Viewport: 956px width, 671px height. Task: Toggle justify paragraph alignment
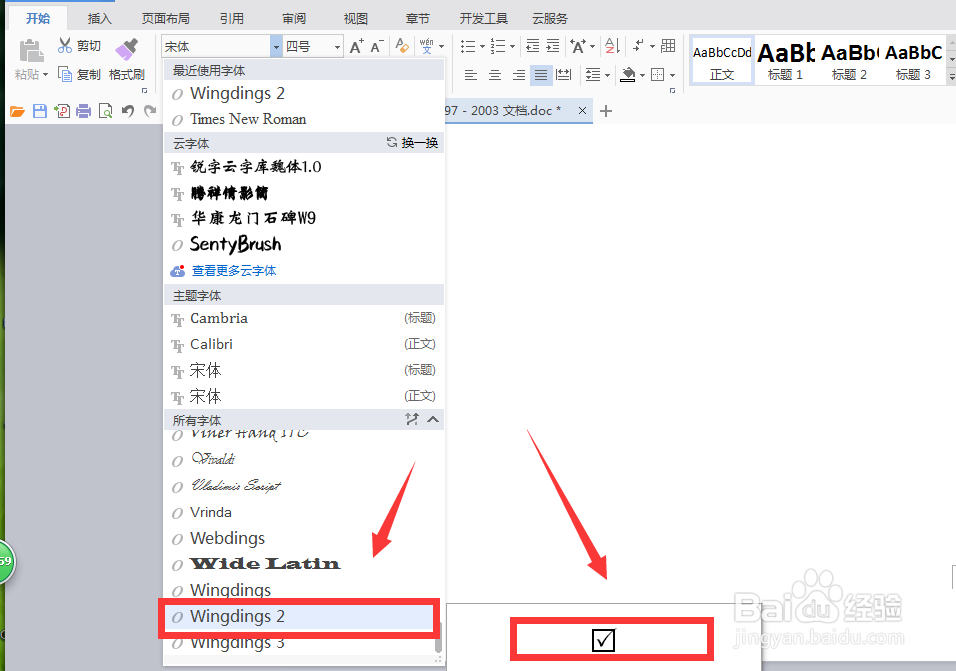[541, 74]
